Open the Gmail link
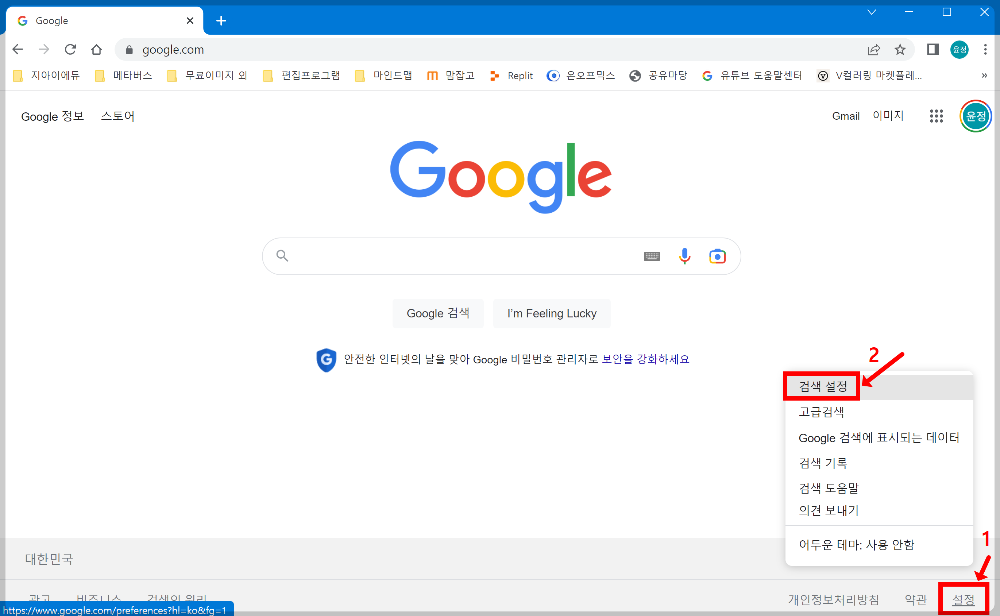This screenshot has height=616, width=1000. (x=846, y=116)
